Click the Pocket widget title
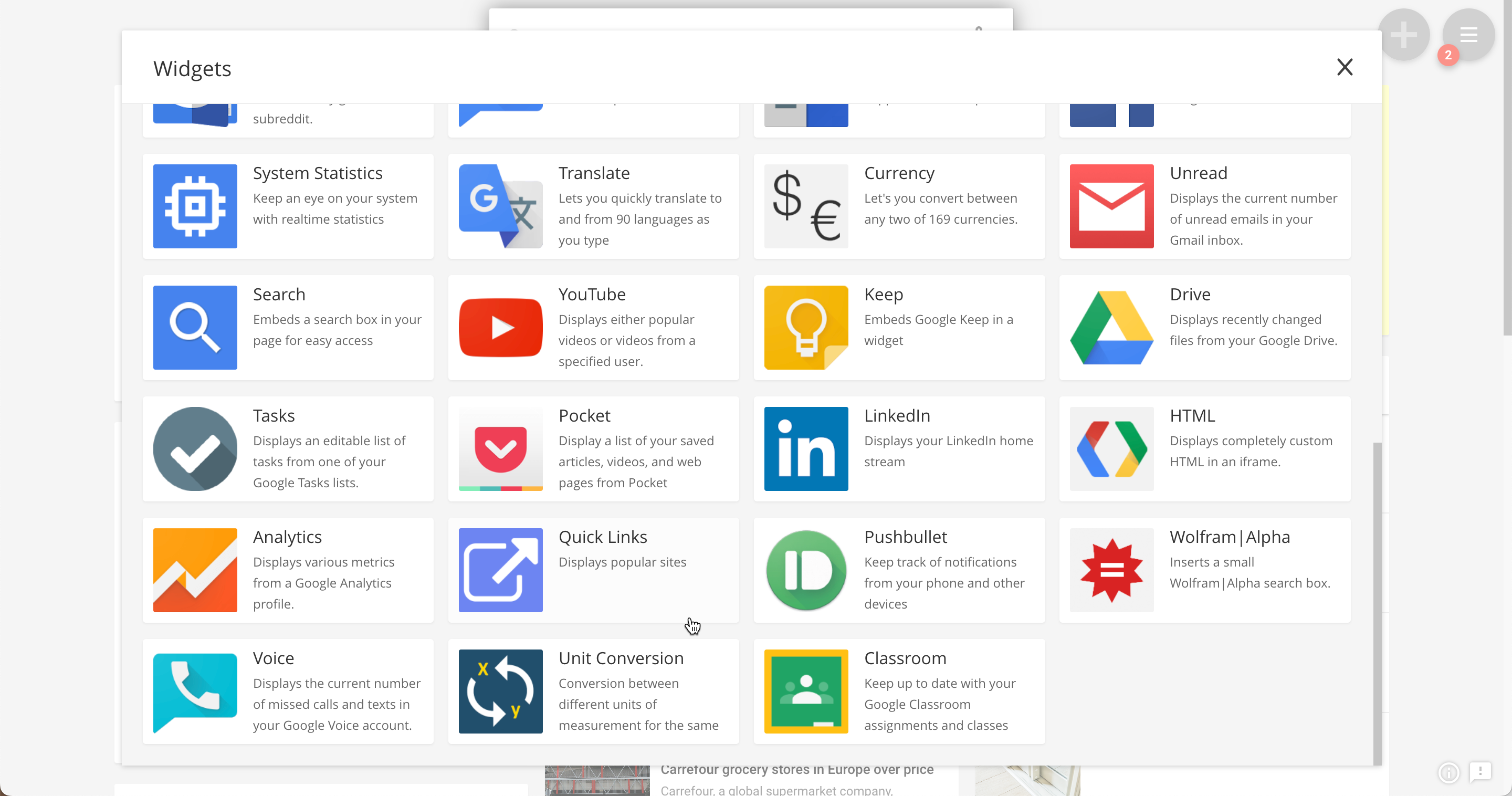Screen dimensions: 1512x796 point(585,416)
